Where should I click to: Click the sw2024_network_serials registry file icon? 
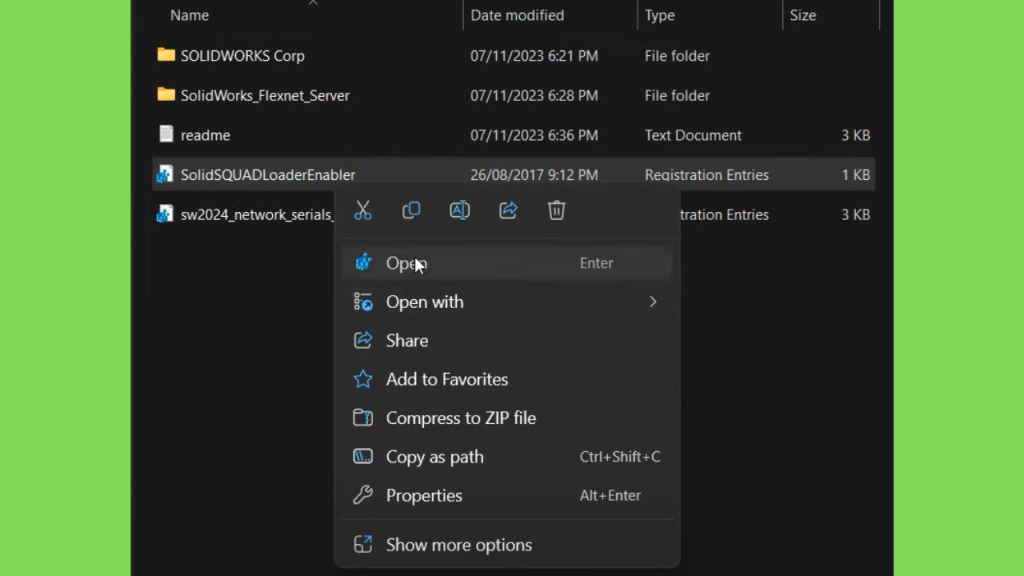coord(165,214)
